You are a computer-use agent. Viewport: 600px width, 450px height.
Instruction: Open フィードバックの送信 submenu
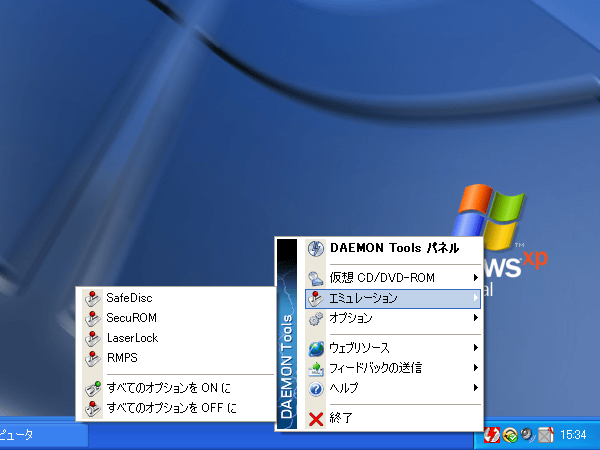(x=393, y=368)
